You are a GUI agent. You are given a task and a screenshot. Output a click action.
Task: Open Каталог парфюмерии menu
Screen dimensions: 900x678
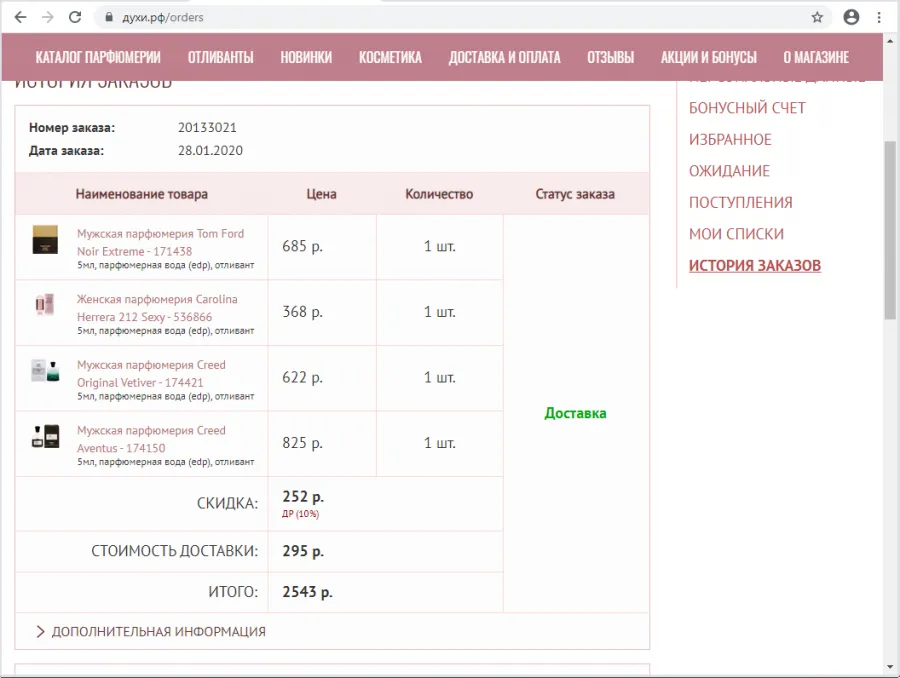pyautogui.click(x=98, y=57)
